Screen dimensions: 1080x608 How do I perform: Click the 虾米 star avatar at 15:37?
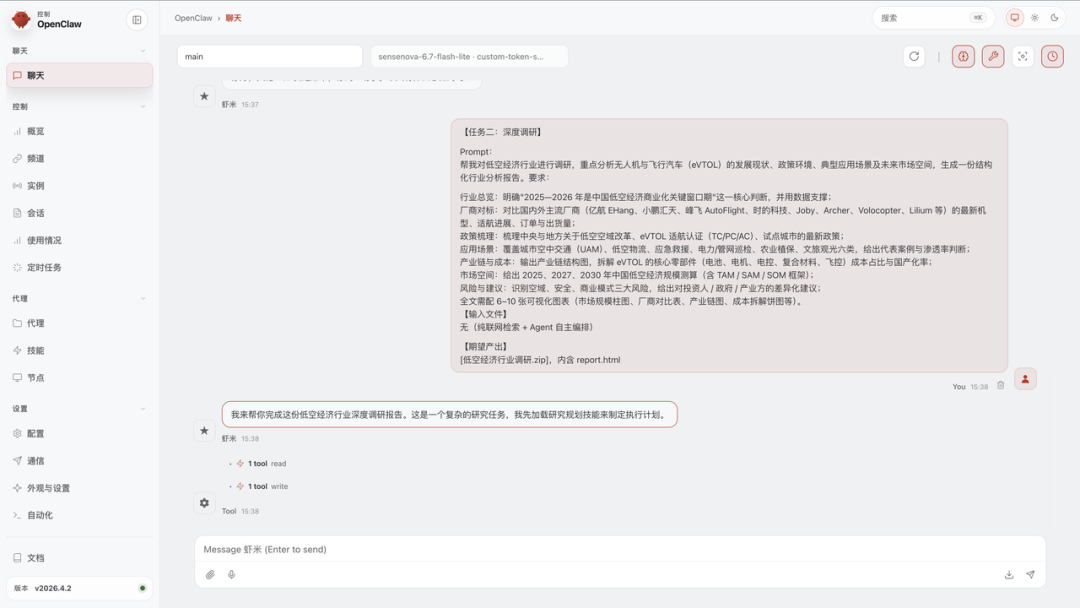point(204,96)
